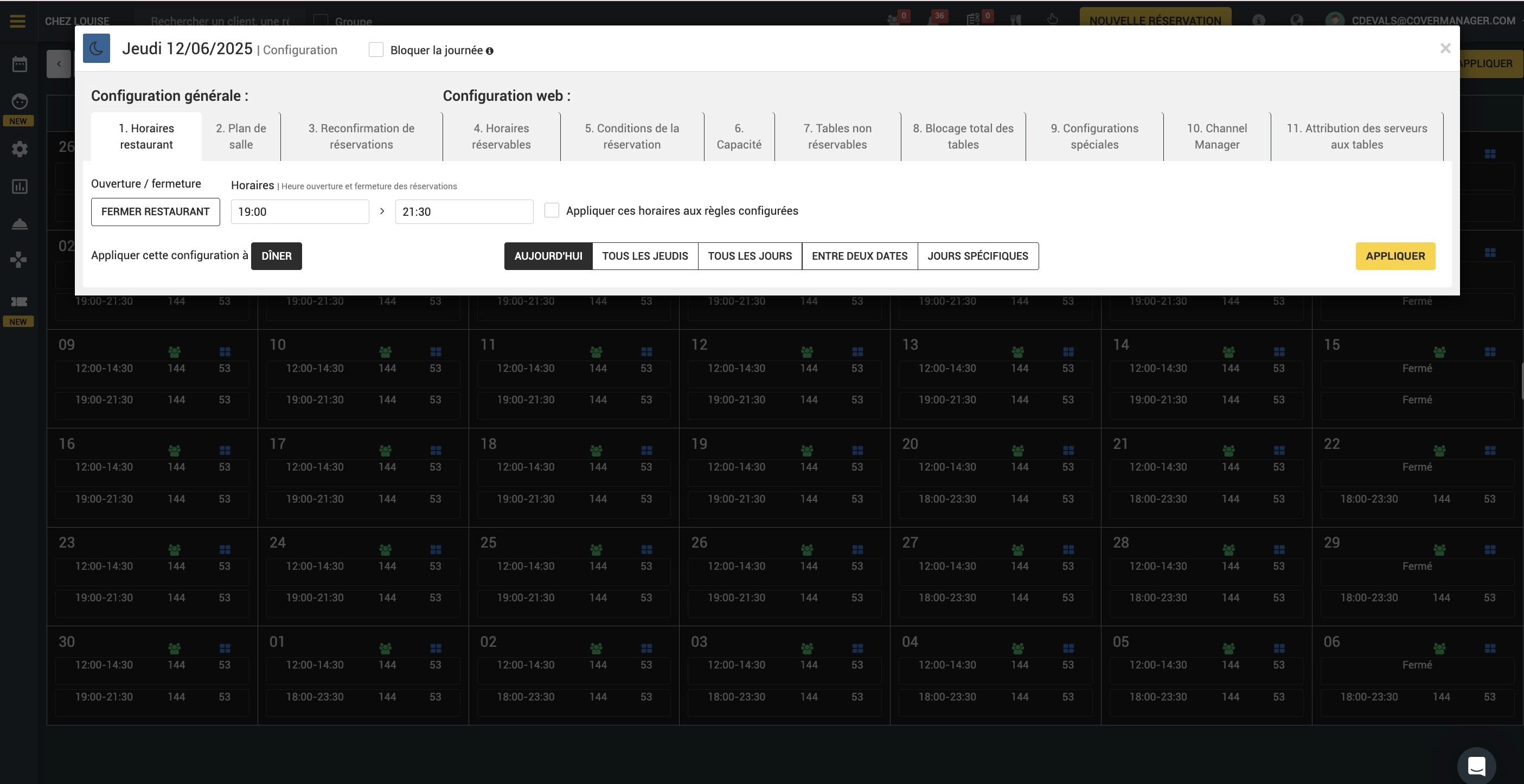Image resolution: width=1524 pixels, height=784 pixels.
Task: Switch to the 6. Capacité tab
Action: pyautogui.click(x=738, y=137)
